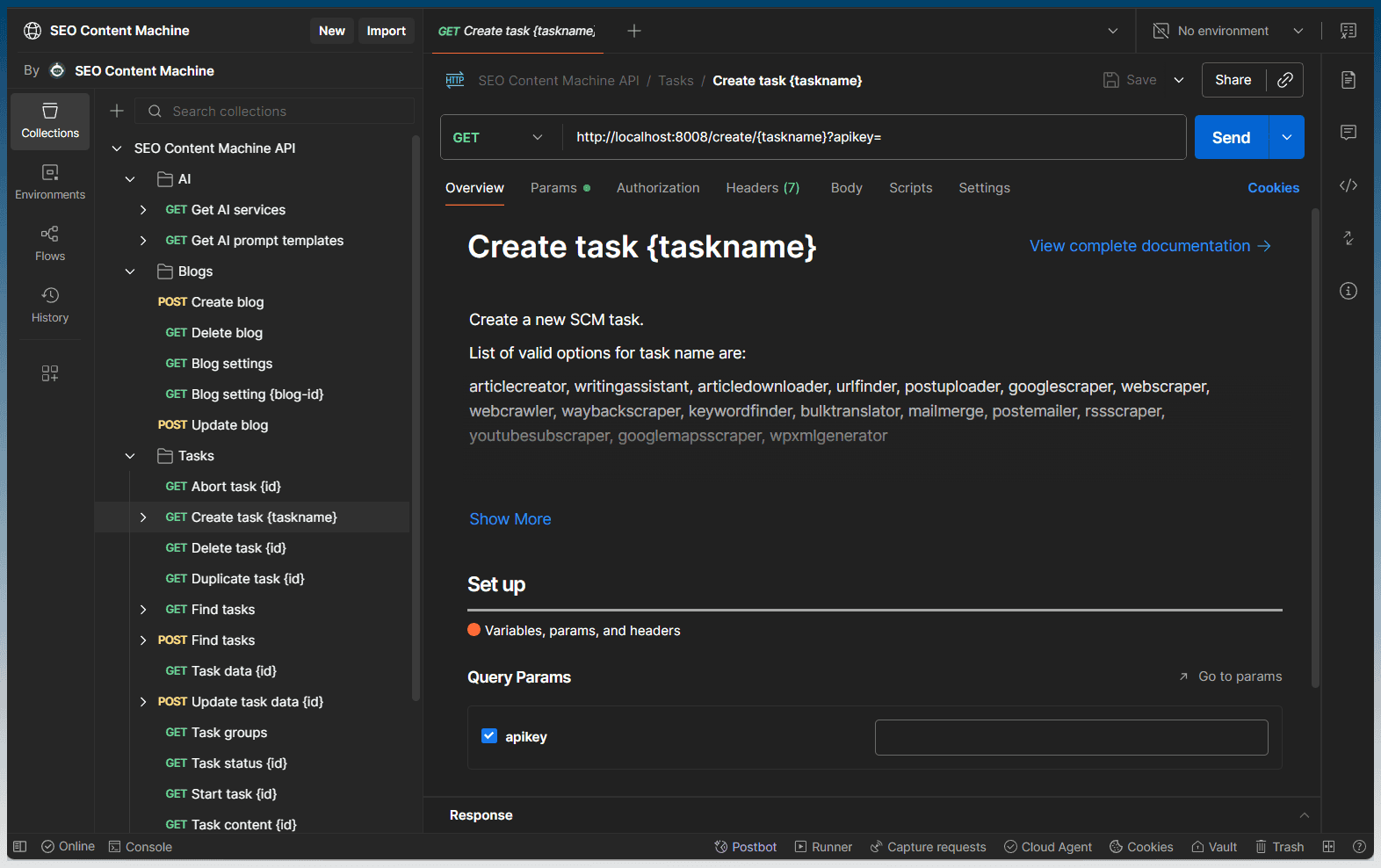Open the Runner from the status bar
The image size is (1381, 868).
coord(823,847)
